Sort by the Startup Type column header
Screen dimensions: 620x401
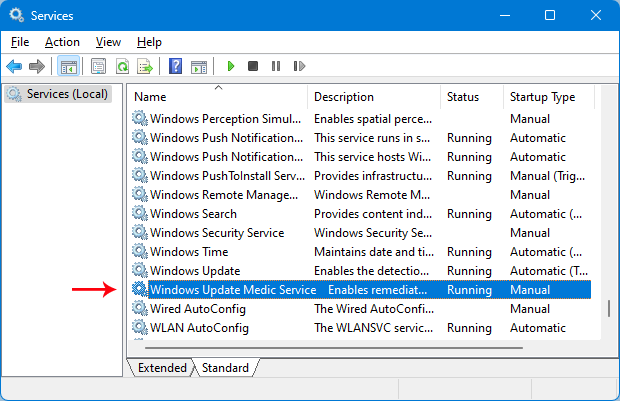(x=542, y=97)
